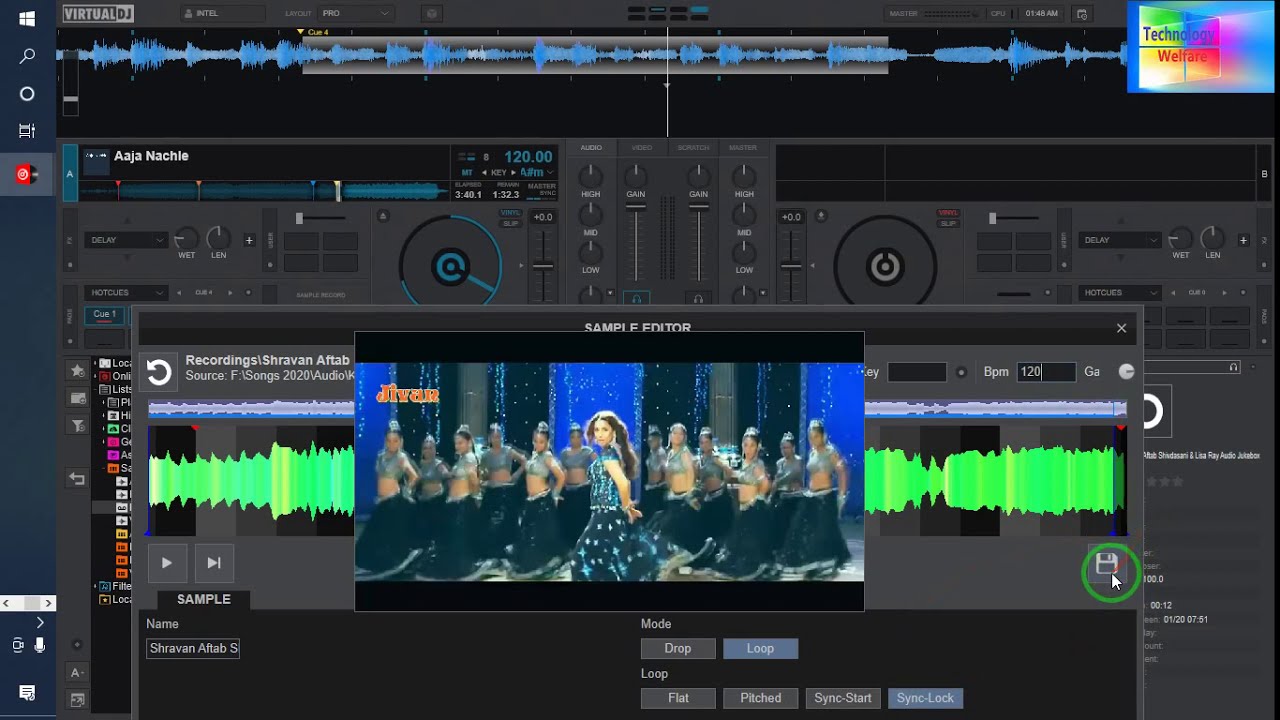Click the browser back arrow icon
1280x720 pixels.
pos(77,480)
